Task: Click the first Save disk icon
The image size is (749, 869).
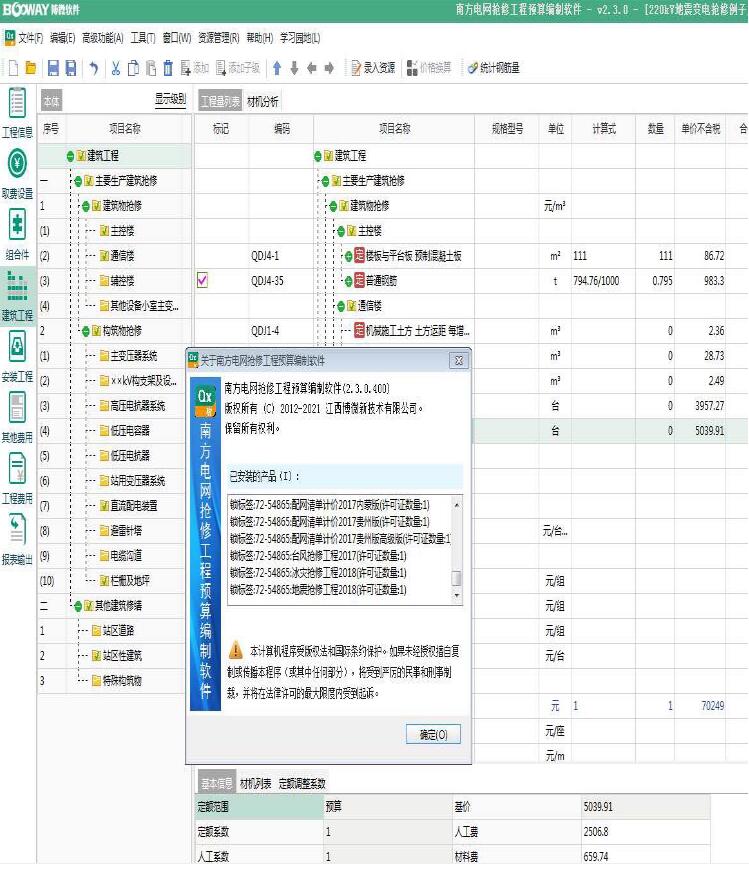Action: pyautogui.click(x=53, y=68)
